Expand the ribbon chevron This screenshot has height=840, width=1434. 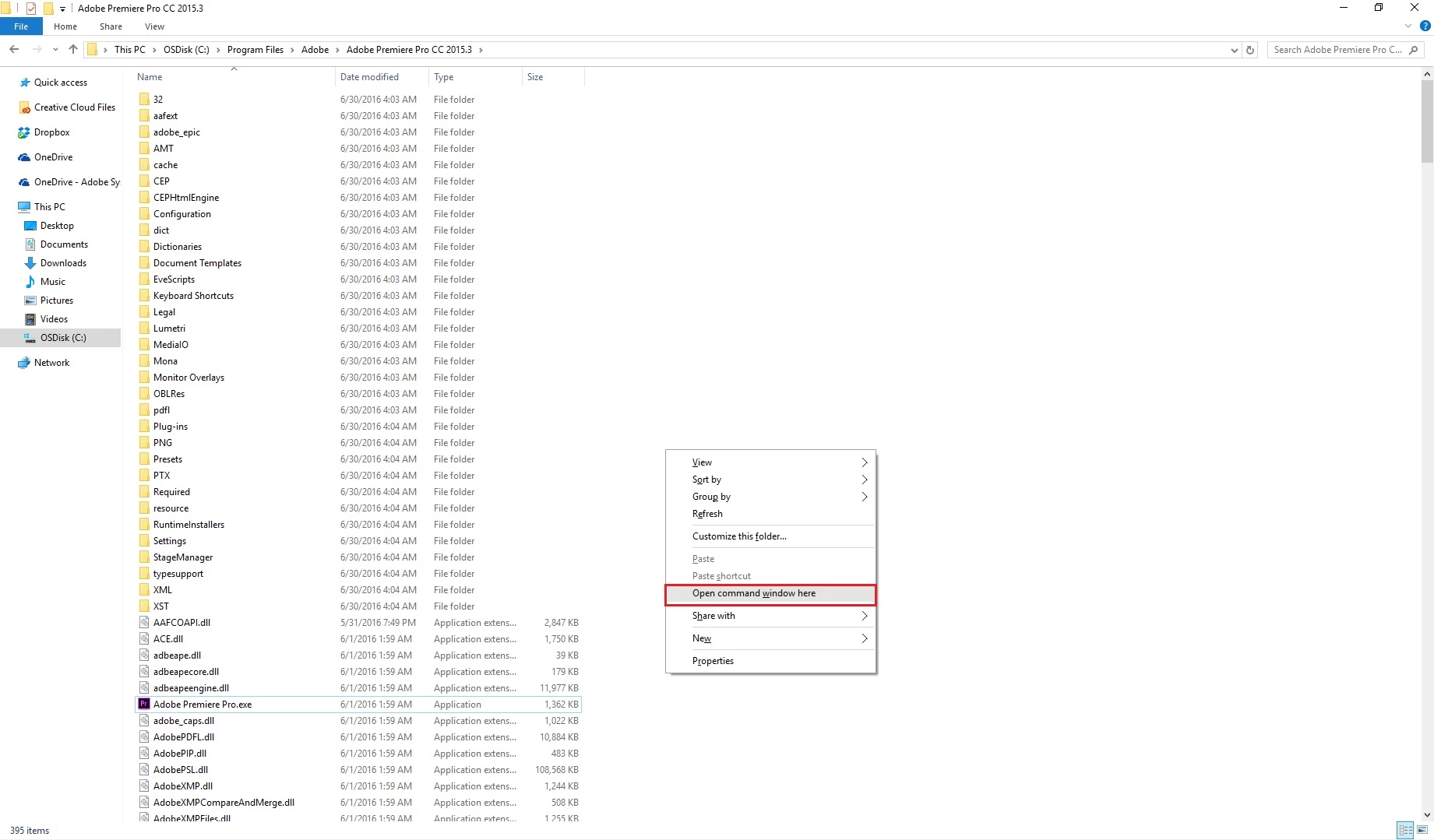coord(1408,26)
